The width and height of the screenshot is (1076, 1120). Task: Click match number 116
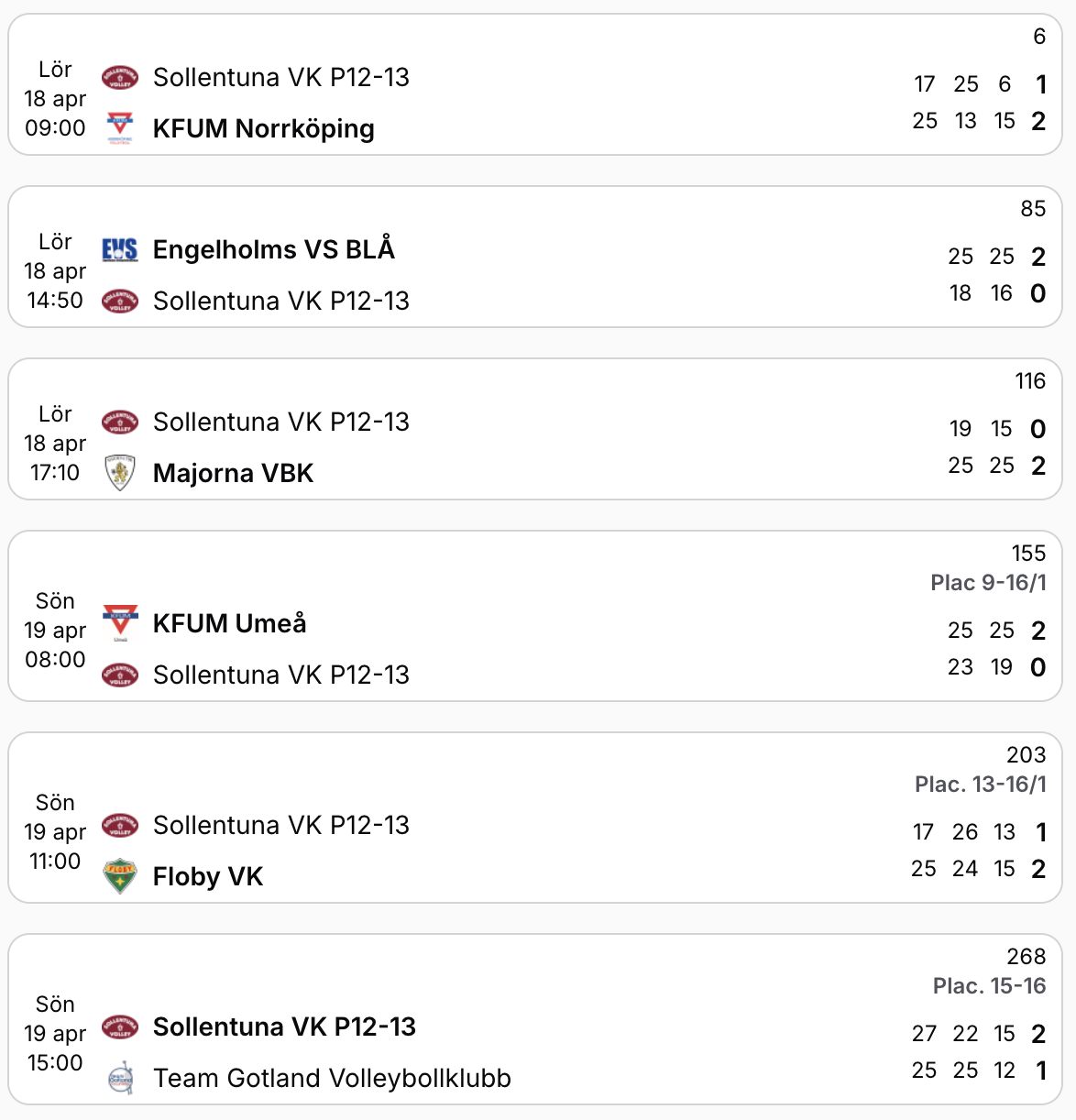point(1030,381)
